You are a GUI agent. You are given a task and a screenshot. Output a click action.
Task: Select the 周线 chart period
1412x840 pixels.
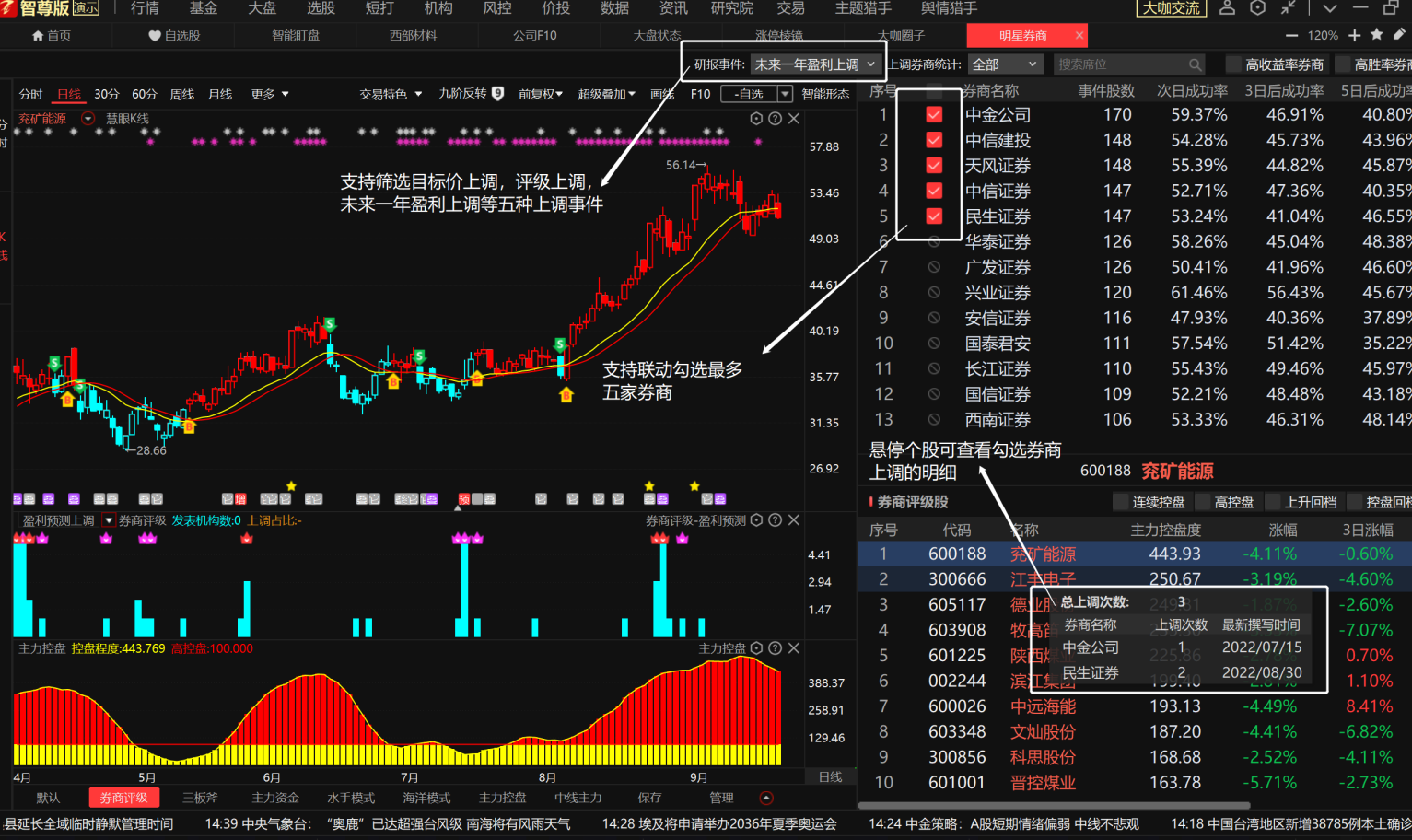click(182, 94)
